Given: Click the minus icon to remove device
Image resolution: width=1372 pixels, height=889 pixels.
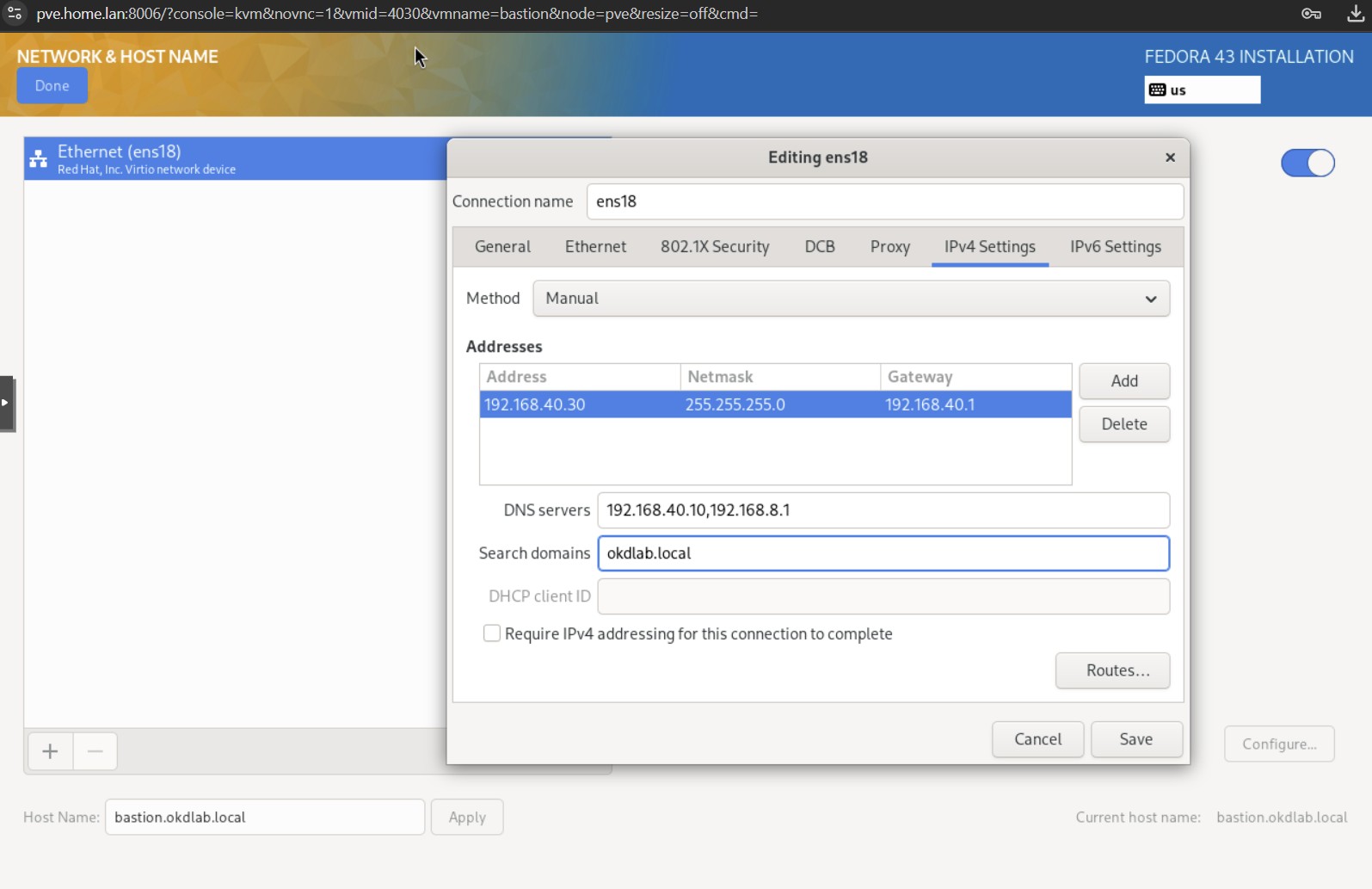Looking at the screenshot, I should coord(95,751).
